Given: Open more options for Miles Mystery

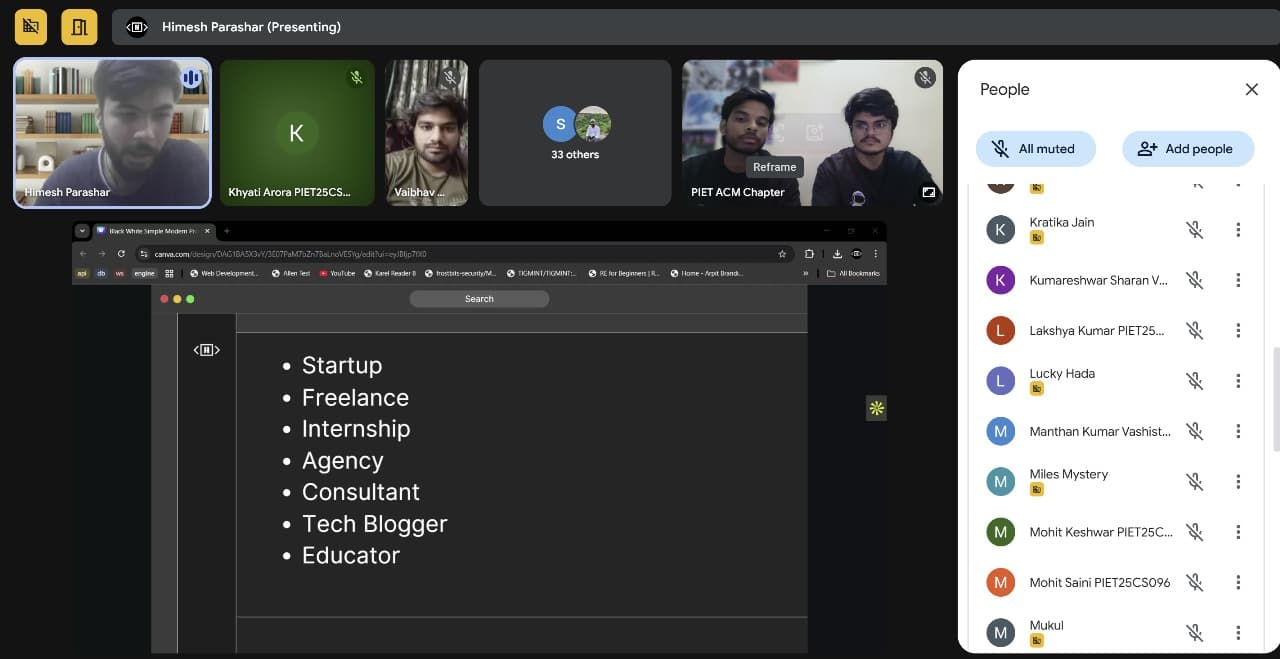Looking at the screenshot, I should (x=1238, y=482).
